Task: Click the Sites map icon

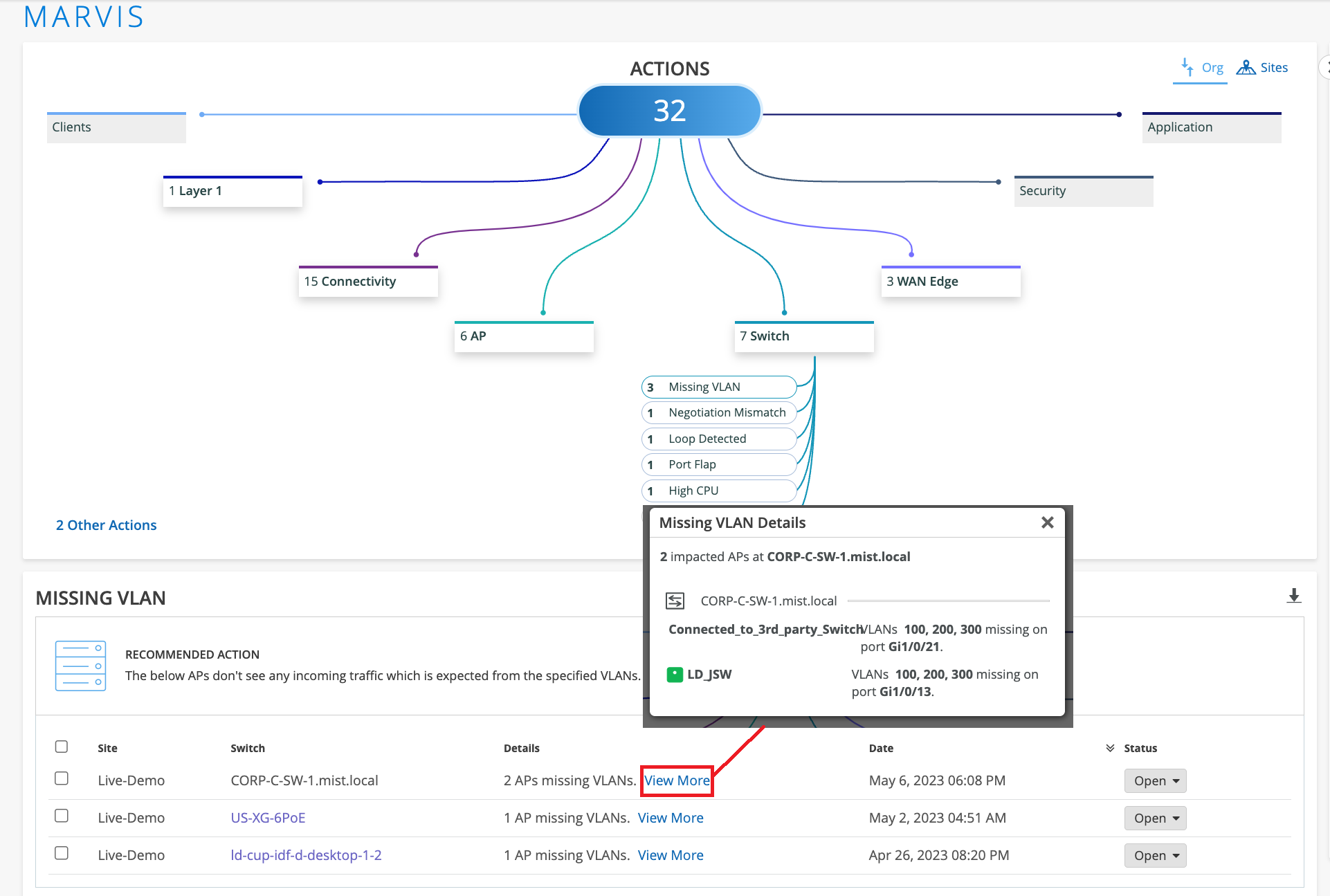Action: click(1246, 67)
